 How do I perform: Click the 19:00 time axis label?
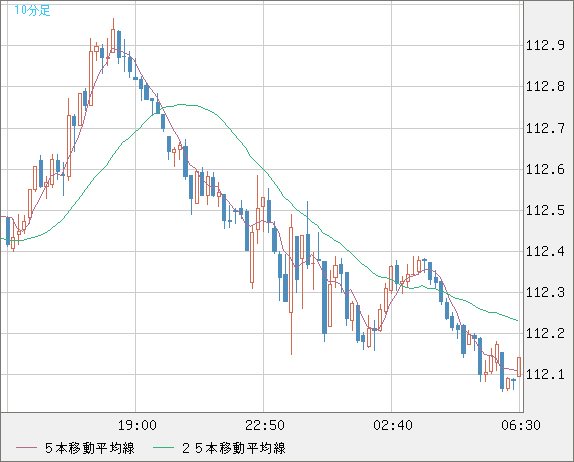tap(137, 425)
